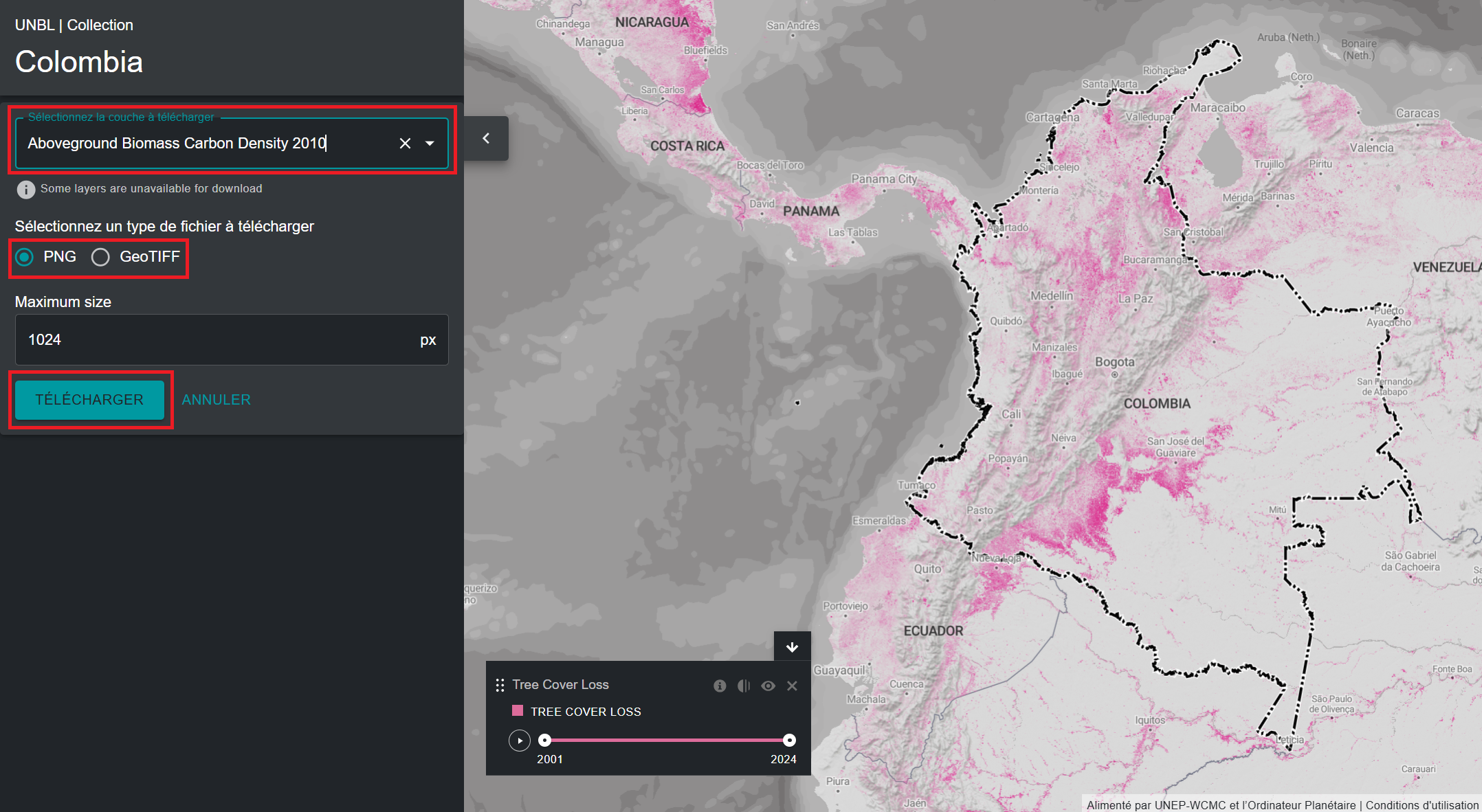Click the pink Tree Cover Loss swatch
The height and width of the screenshot is (812, 1482).
pos(518,710)
